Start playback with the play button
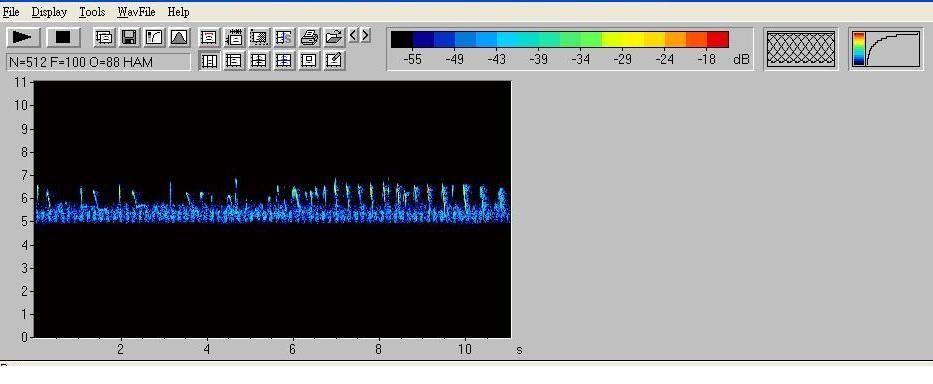The image size is (933, 384). (23, 38)
